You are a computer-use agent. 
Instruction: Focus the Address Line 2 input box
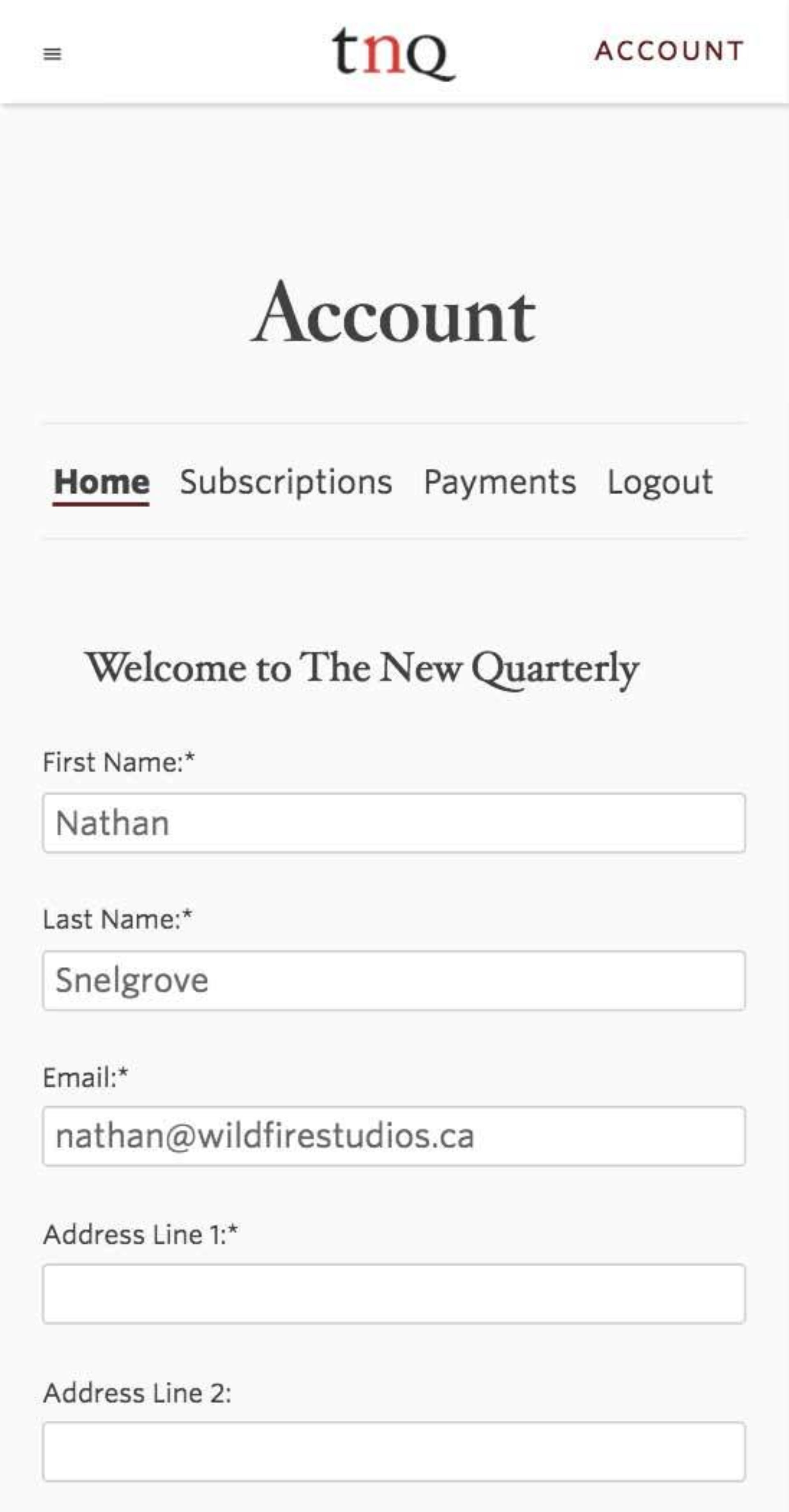(394, 1452)
